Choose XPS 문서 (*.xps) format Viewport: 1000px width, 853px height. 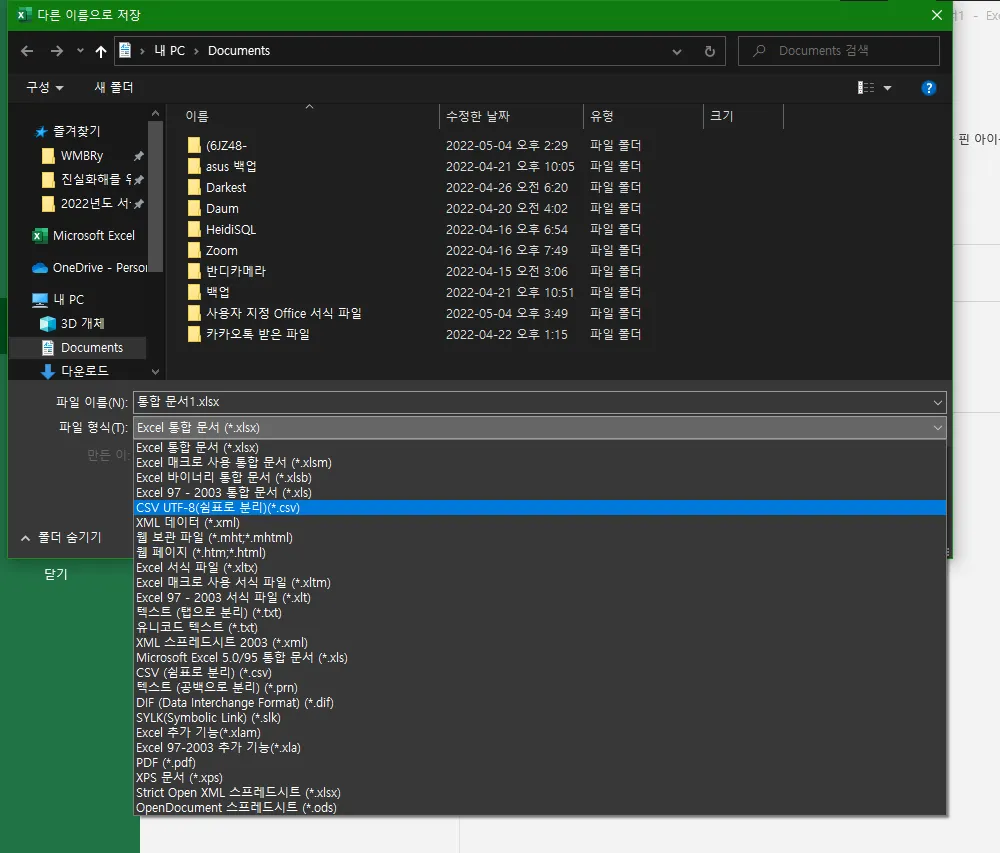[x=540, y=778]
